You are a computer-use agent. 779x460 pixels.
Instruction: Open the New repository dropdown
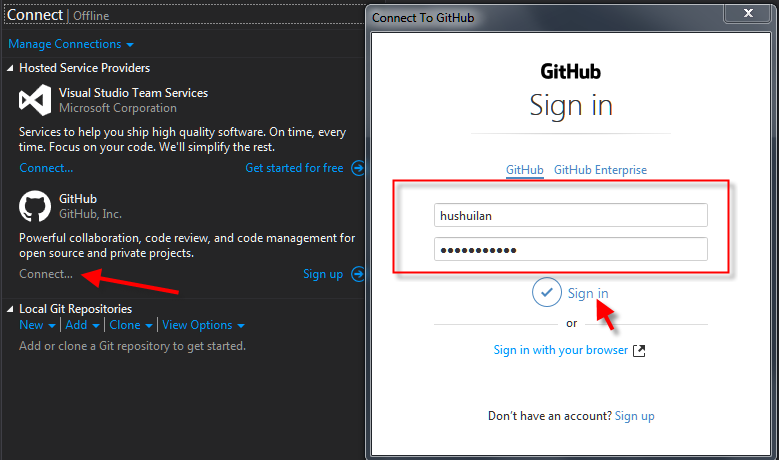click(38, 325)
